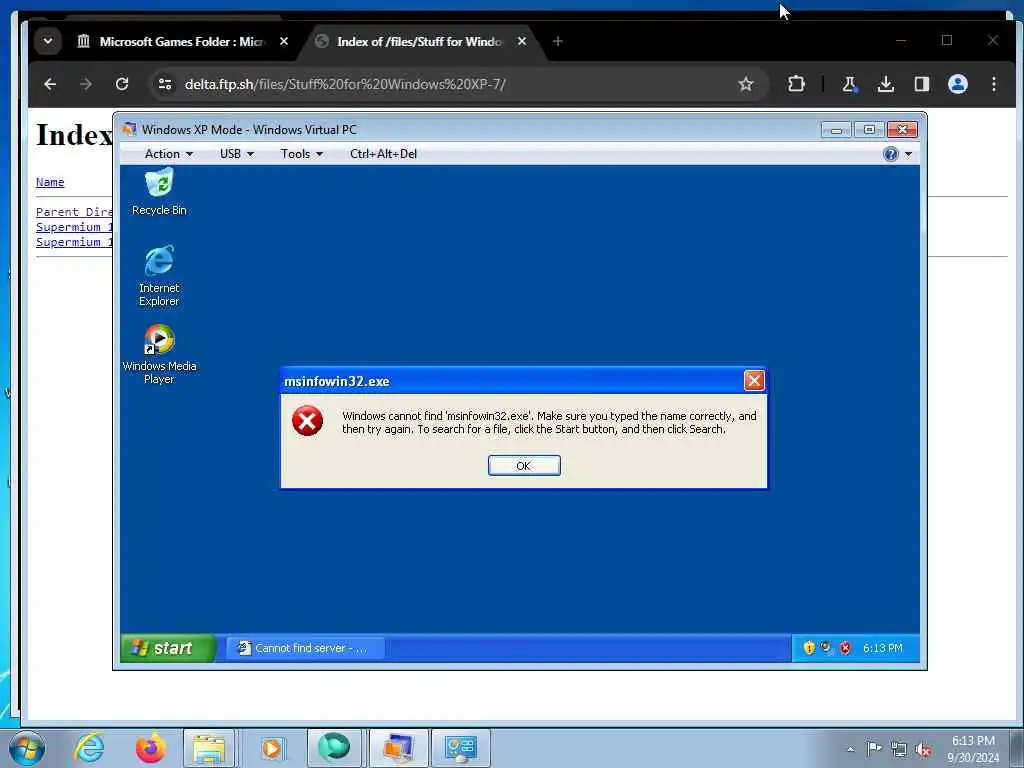Viewport: 1024px width, 768px height.
Task: Reload the browser page
Action: click(x=121, y=84)
